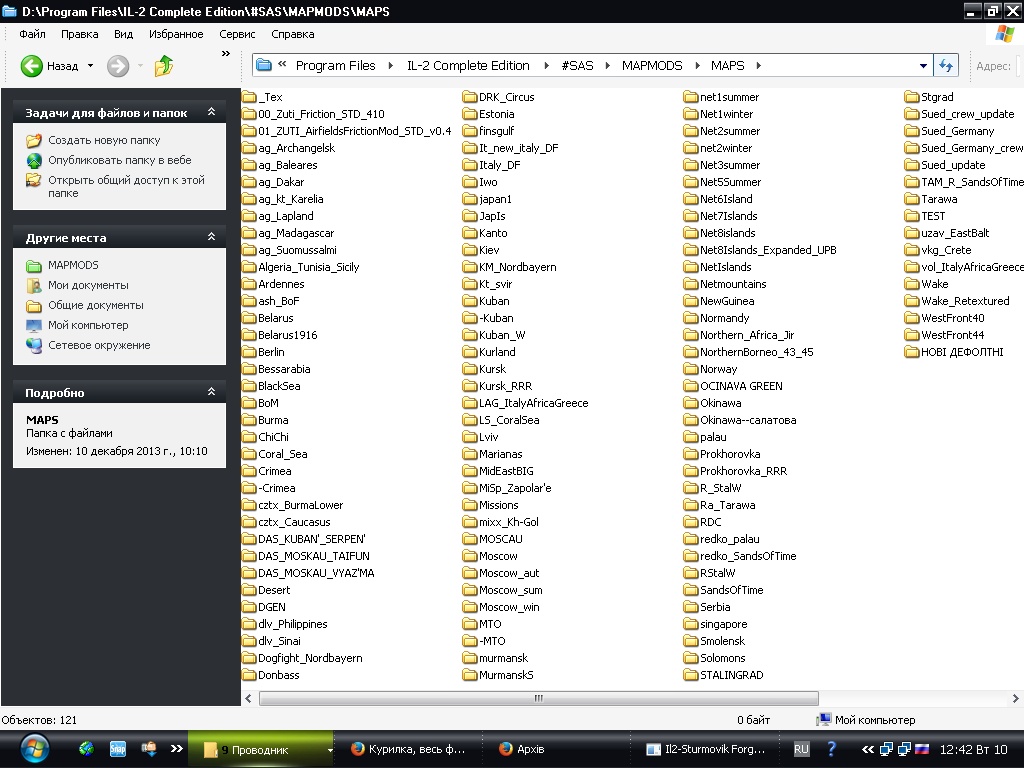
Task: Select the net1summer folder icon
Action: point(691,97)
